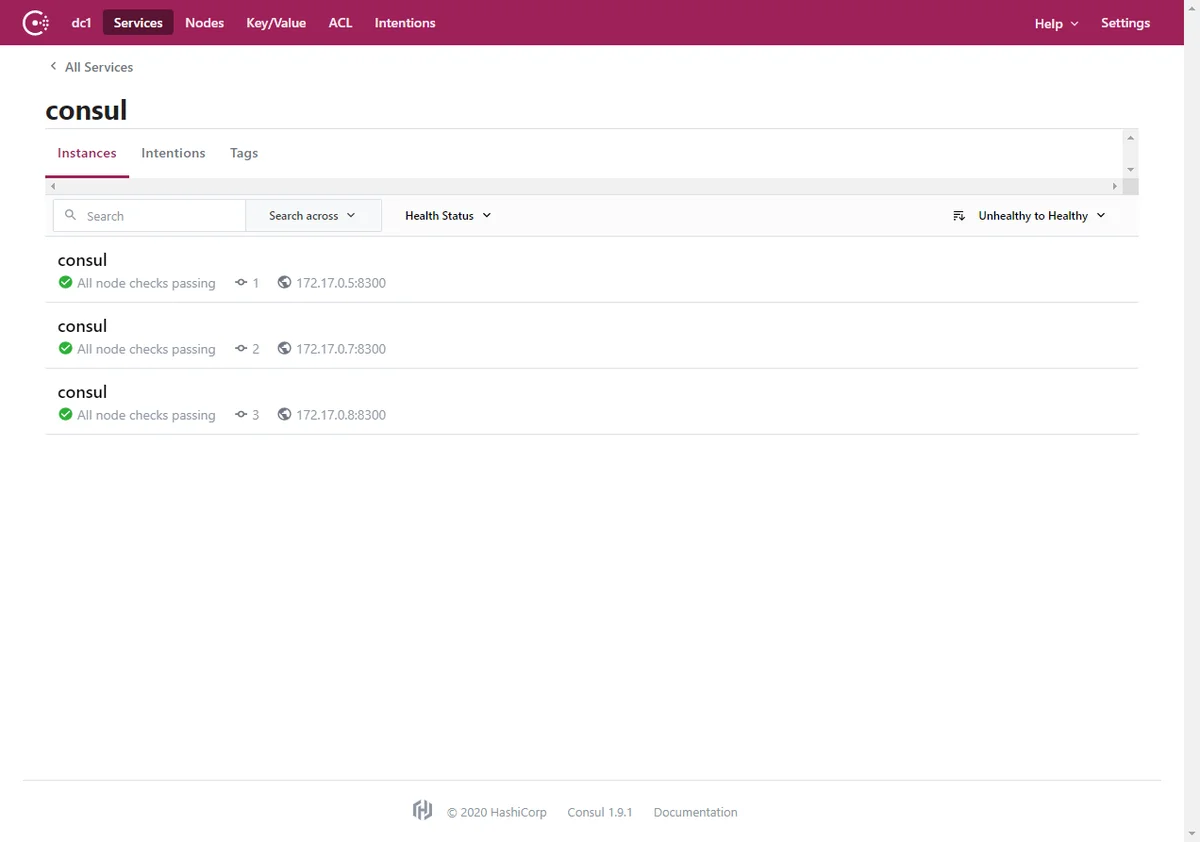Click the sort icon beside Unhealthy to Healthy
Image resolution: width=1200 pixels, height=842 pixels.
pos(959,216)
